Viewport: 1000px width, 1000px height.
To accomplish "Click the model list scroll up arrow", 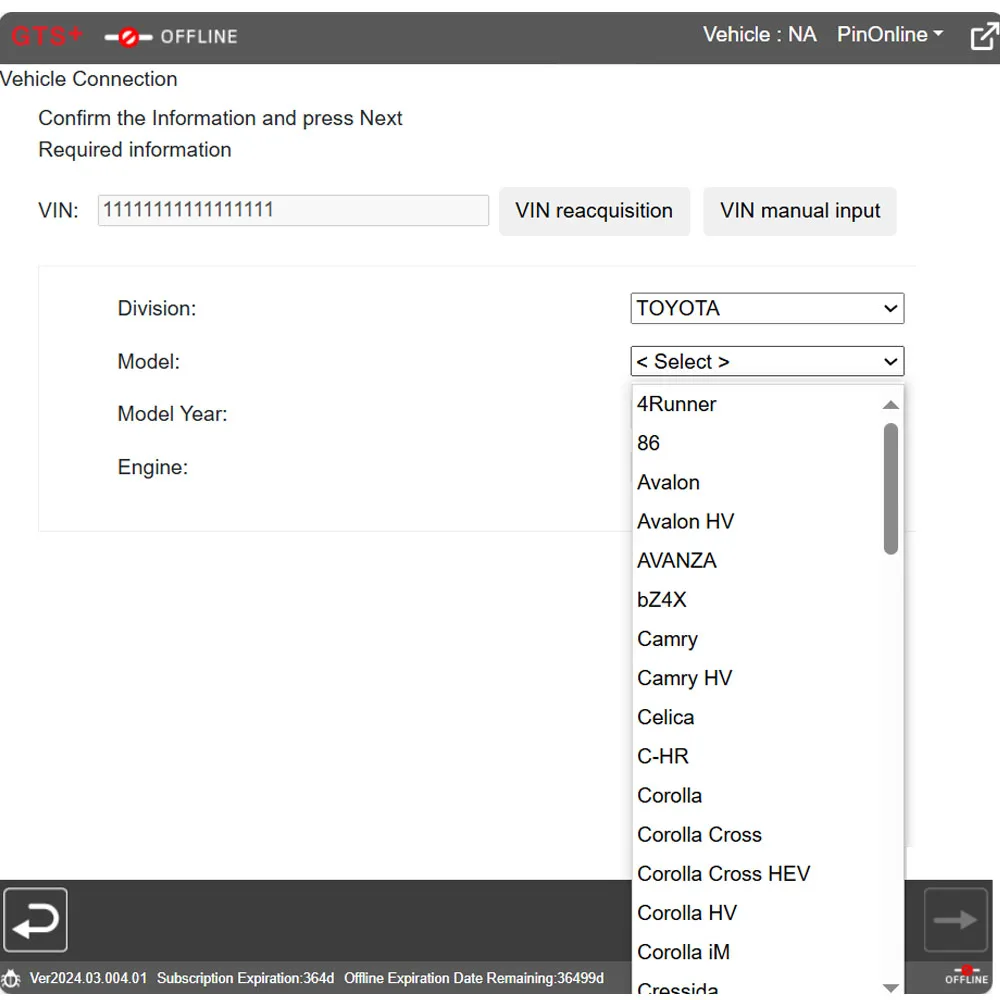I will pos(891,405).
